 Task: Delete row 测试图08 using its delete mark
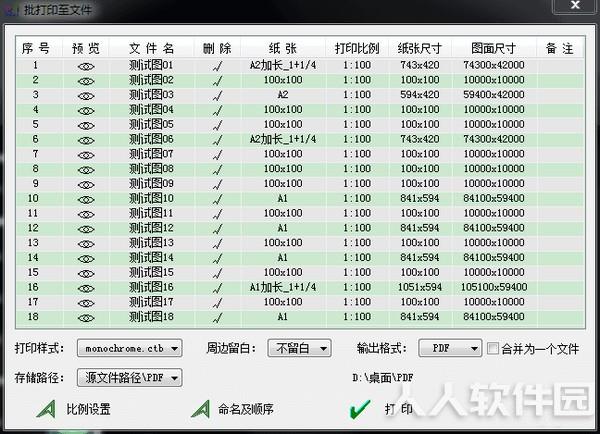point(217,170)
